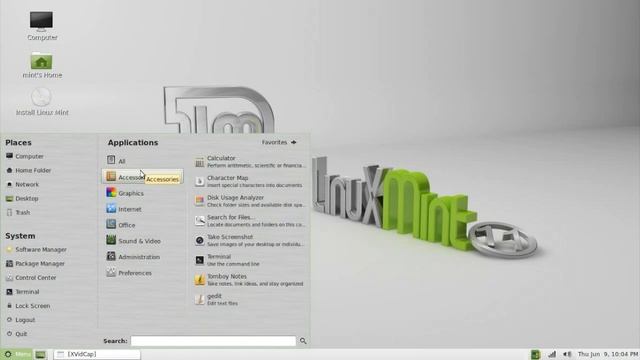Launch Disk Usage Analyzer
Screen dimensions: 640x360
(250, 201)
